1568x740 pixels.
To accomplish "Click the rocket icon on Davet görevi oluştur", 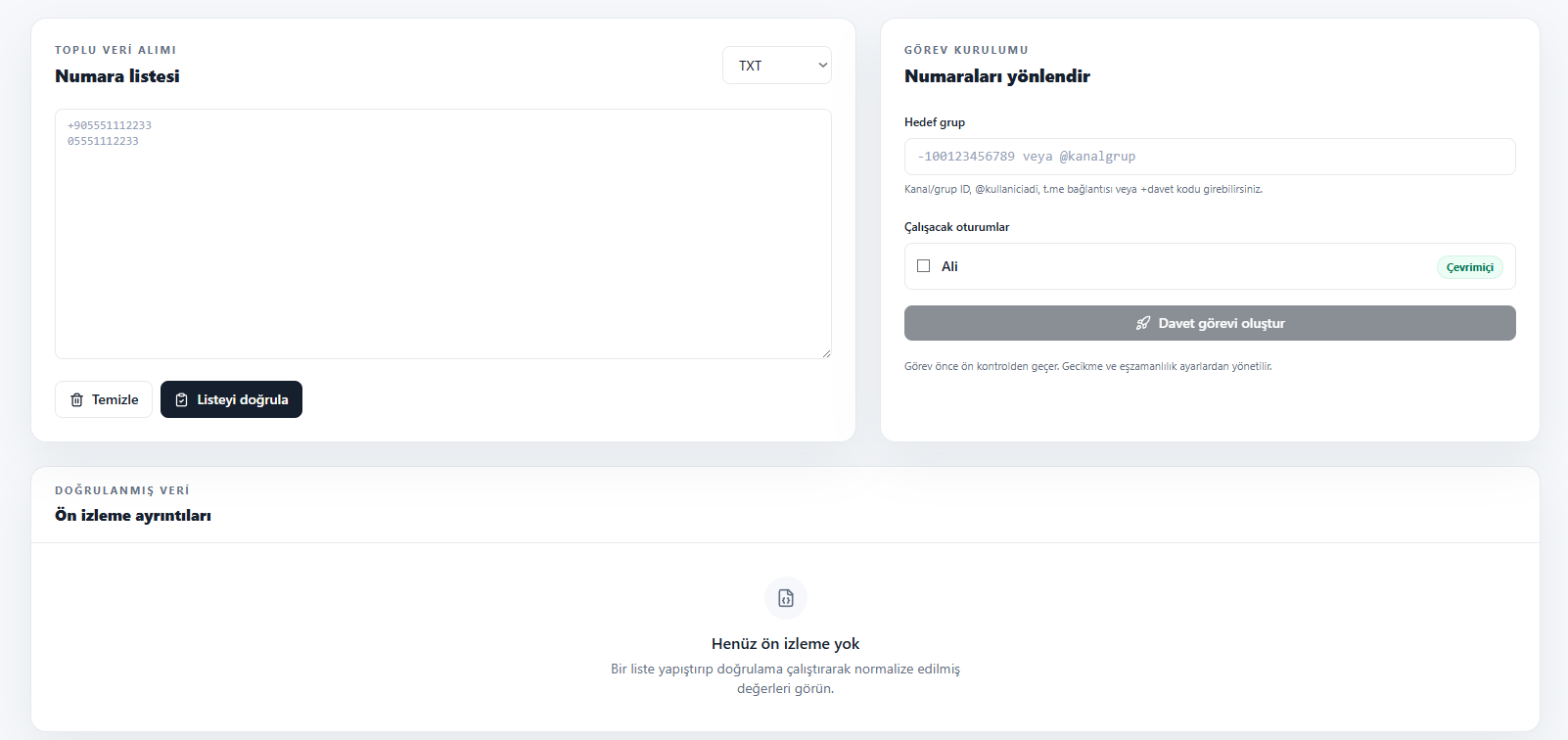I will click(1142, 323).
